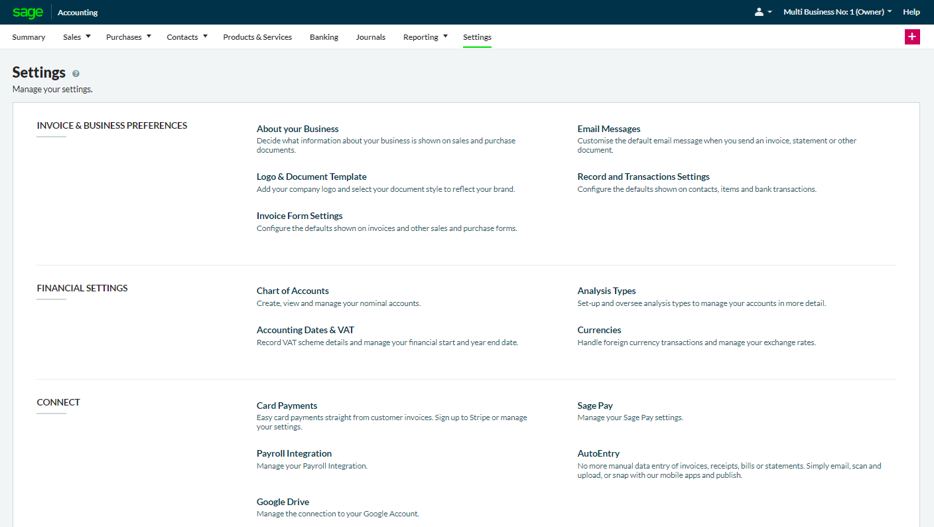Open the Contacts dropdown menu

point(186,37)
